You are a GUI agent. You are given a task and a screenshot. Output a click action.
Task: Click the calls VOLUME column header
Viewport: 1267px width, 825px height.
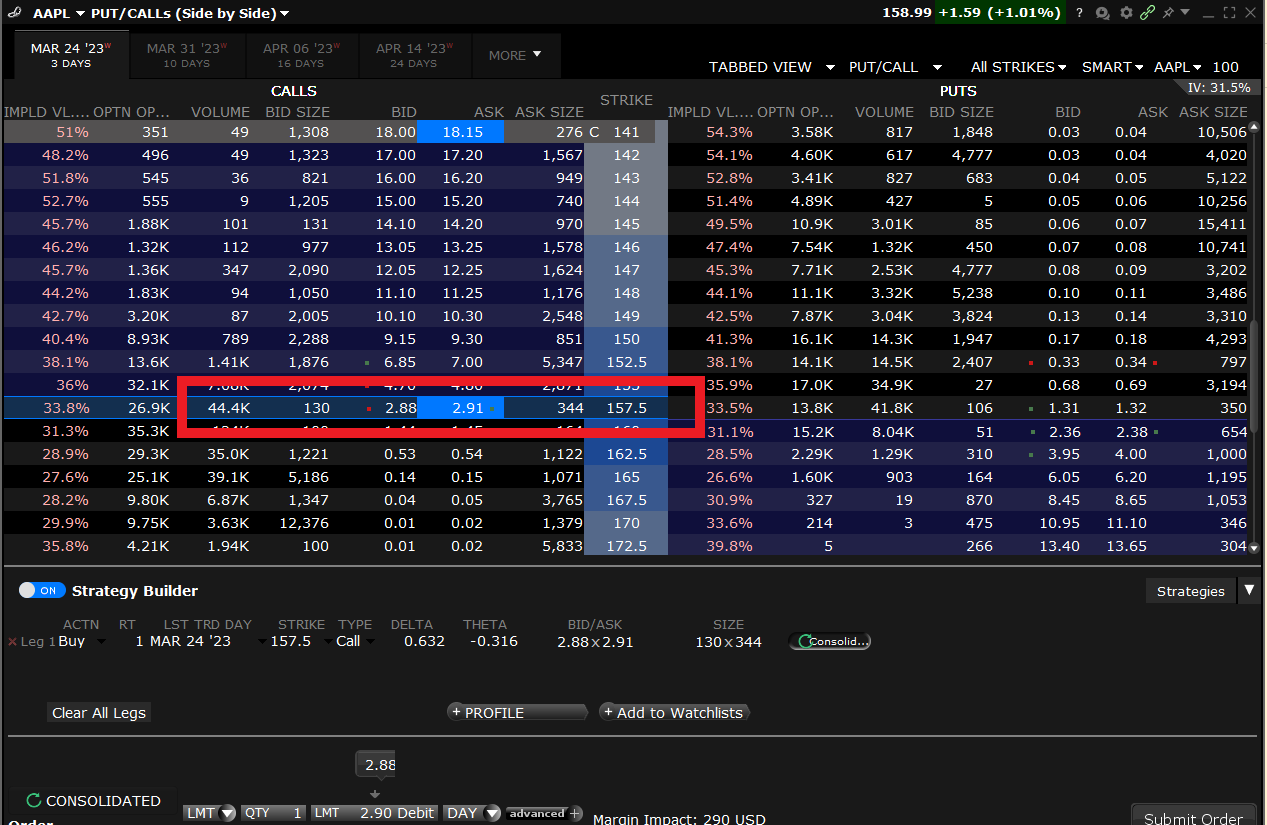(220, 112)
